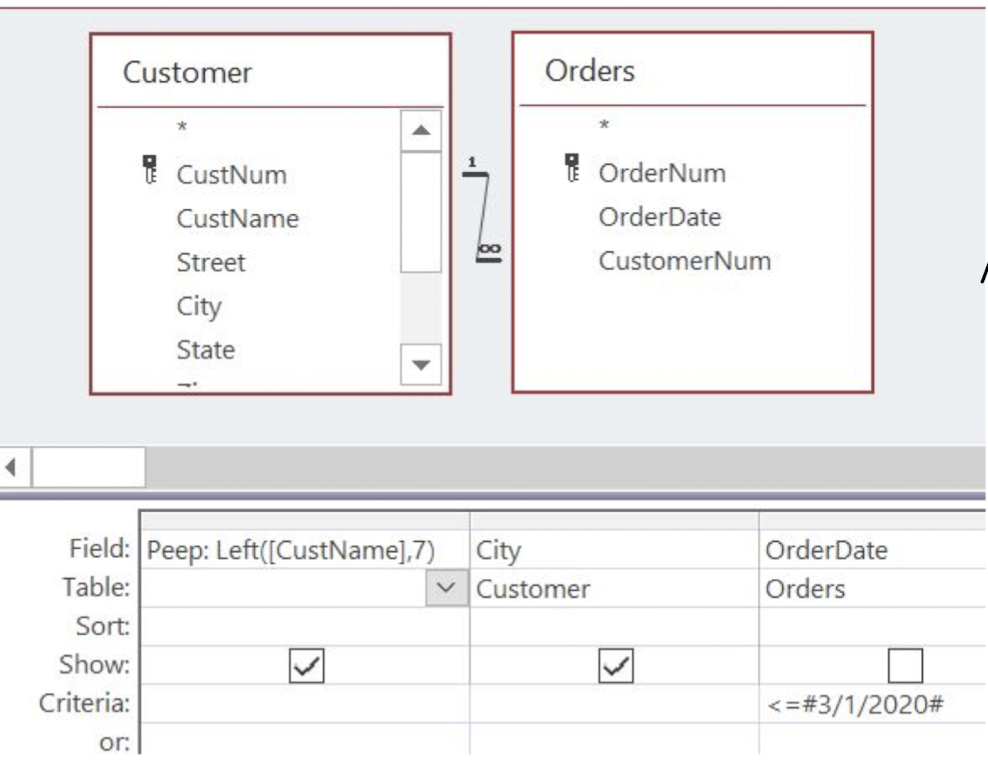The height and width of the screenshot is (762, 988).
Task: Select CustName field in Customer table
Action: click(x=238, y=219)
